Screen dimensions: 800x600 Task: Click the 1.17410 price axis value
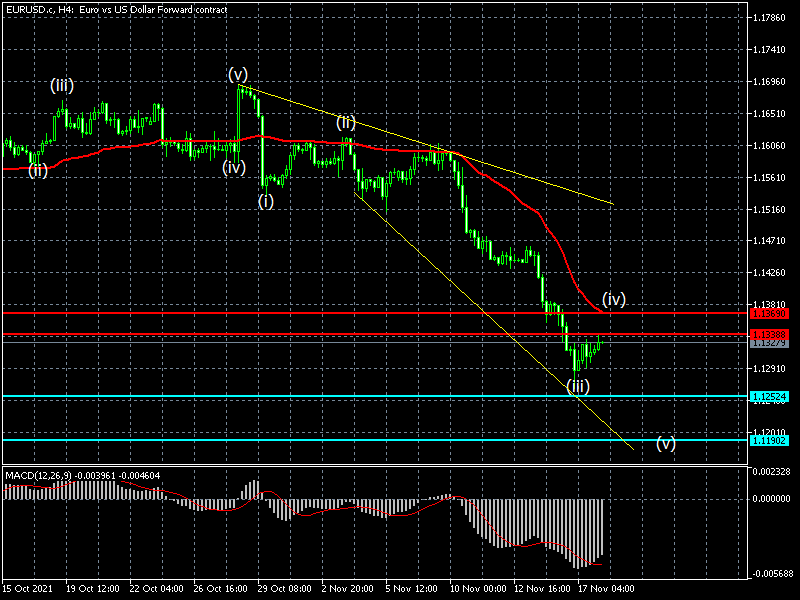click(x=769, y=50)
